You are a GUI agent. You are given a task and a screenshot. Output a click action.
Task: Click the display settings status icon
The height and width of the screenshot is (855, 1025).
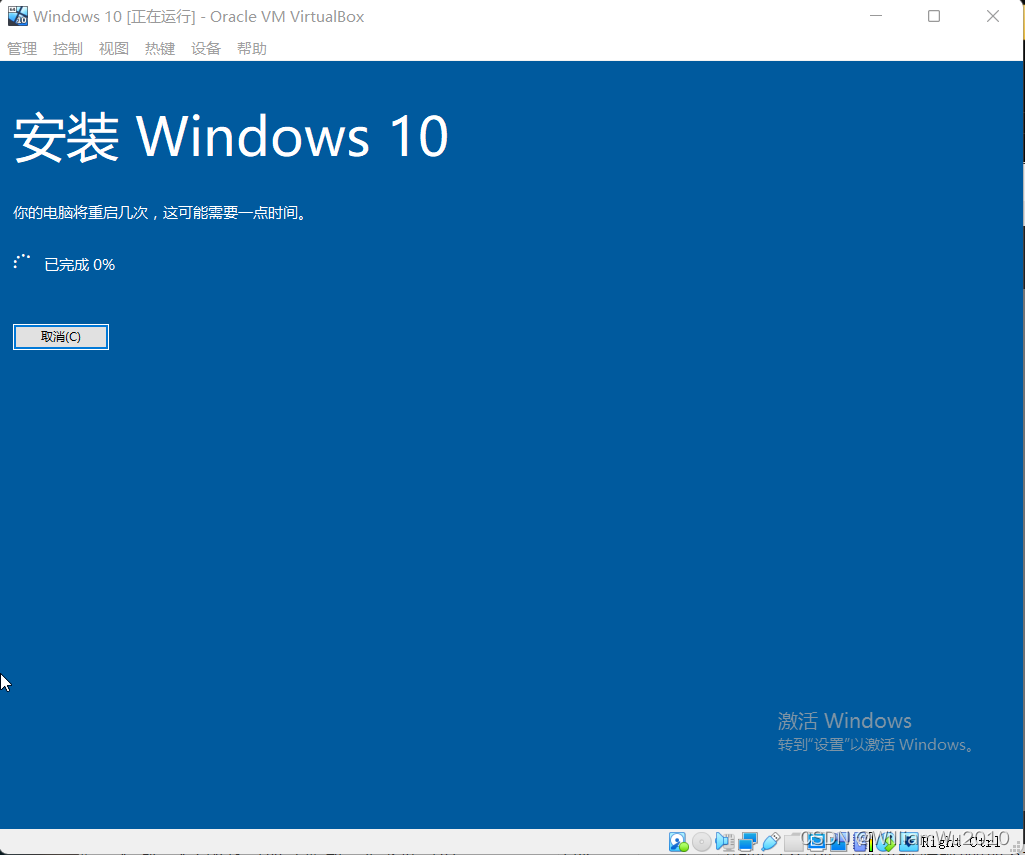pos(816,842)
